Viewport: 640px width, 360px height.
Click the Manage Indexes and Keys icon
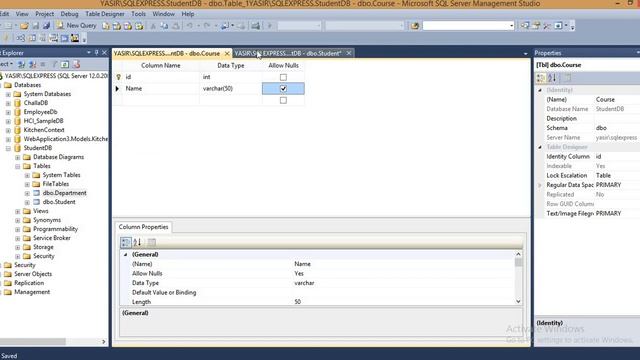coord(31,38)
